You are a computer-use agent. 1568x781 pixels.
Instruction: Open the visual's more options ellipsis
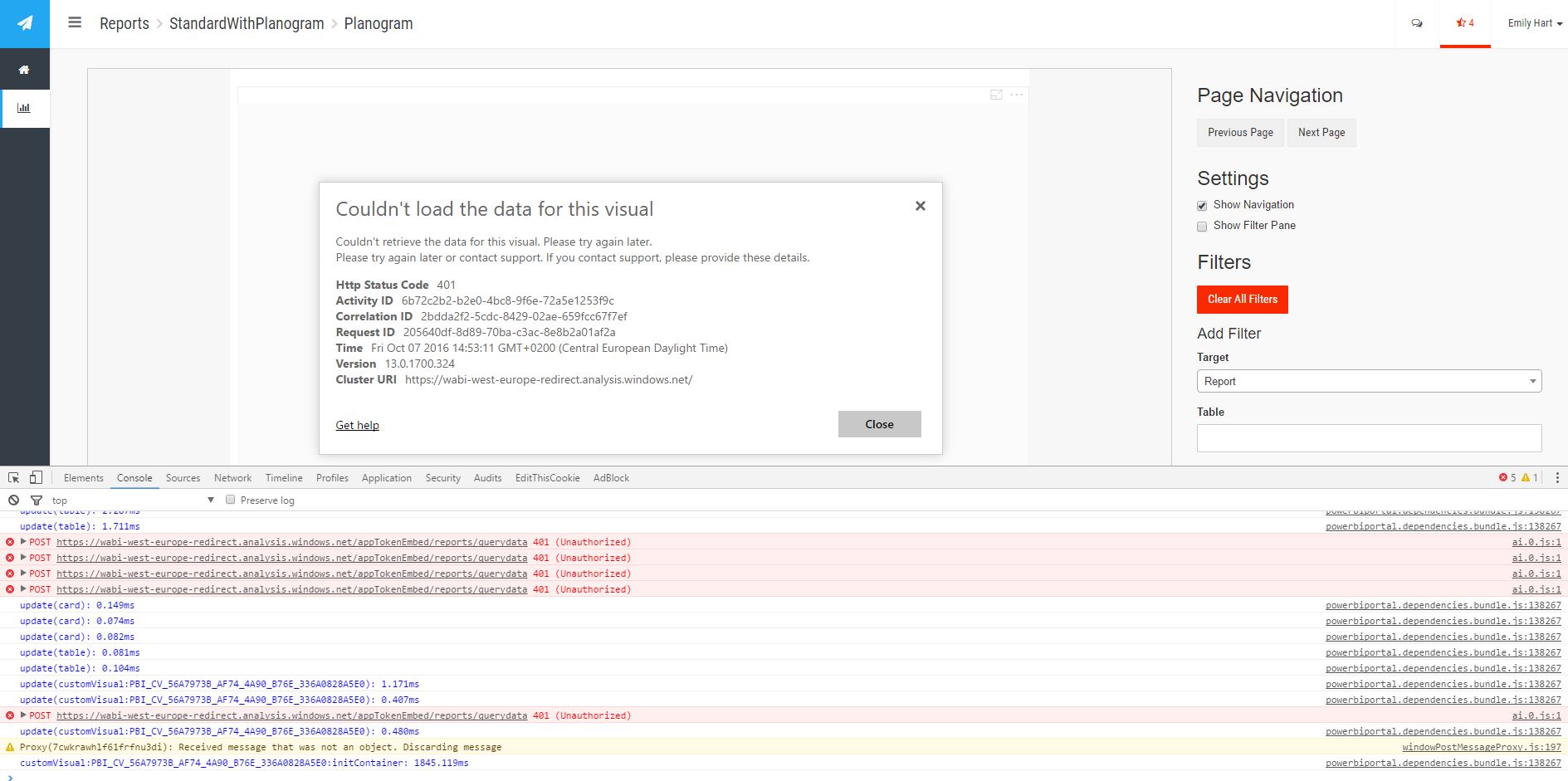click(1017, 95)
